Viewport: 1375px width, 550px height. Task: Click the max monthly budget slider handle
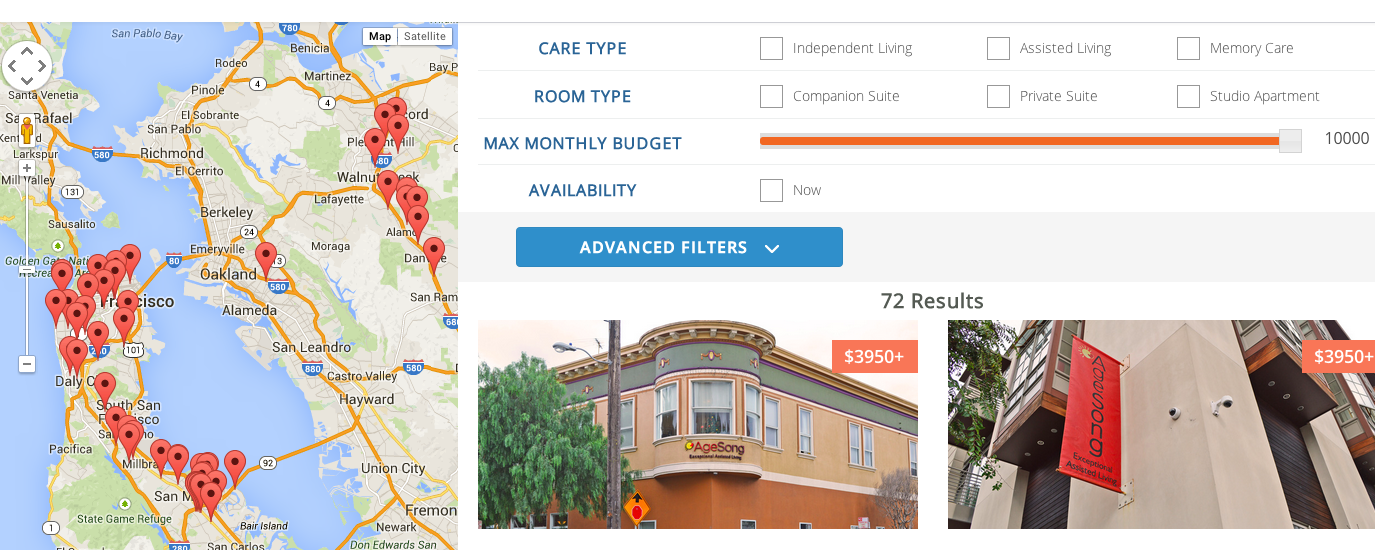pyautogui.click(x=1290, y=141)
